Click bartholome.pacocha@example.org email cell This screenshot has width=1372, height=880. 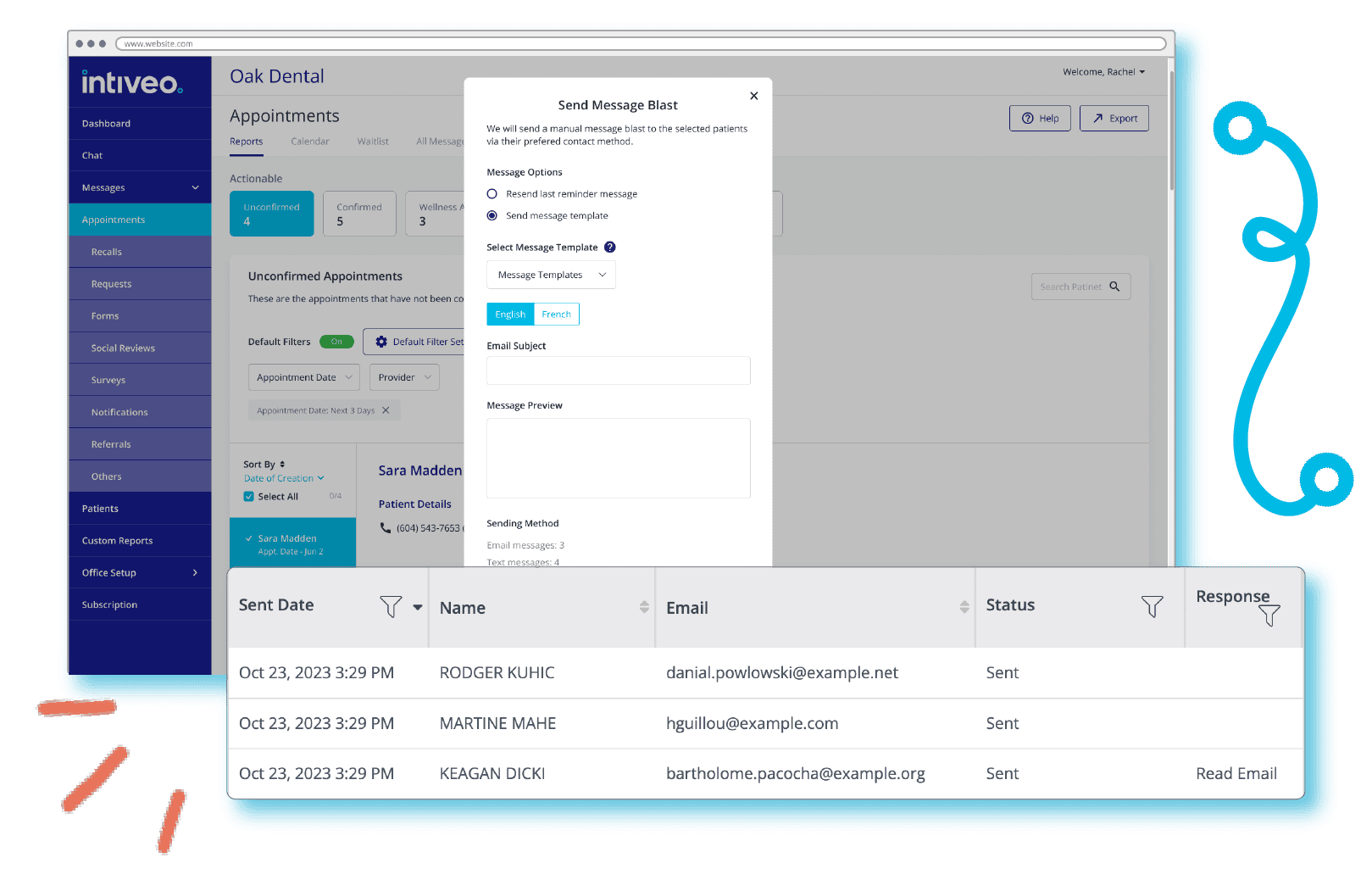pyautogui.click(x=795, y=773)
